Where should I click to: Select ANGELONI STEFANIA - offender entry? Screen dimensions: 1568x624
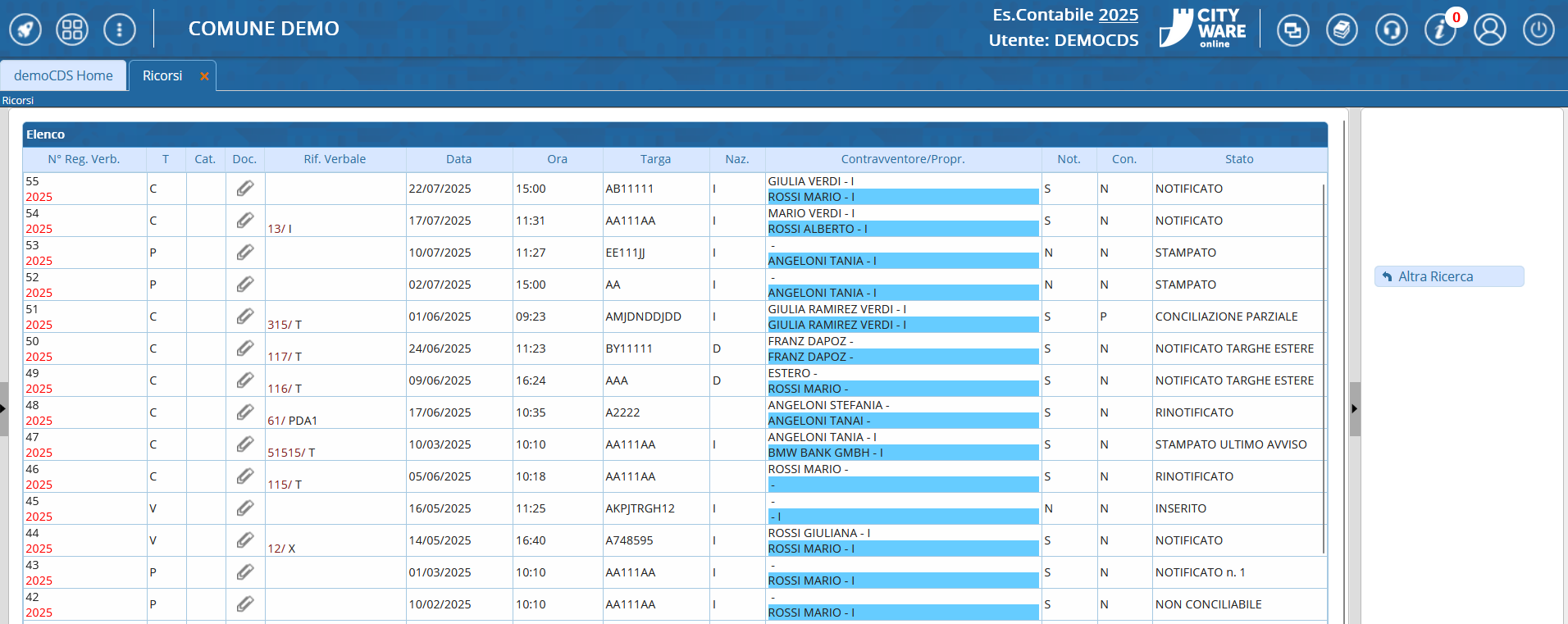[x=828, y=405]
